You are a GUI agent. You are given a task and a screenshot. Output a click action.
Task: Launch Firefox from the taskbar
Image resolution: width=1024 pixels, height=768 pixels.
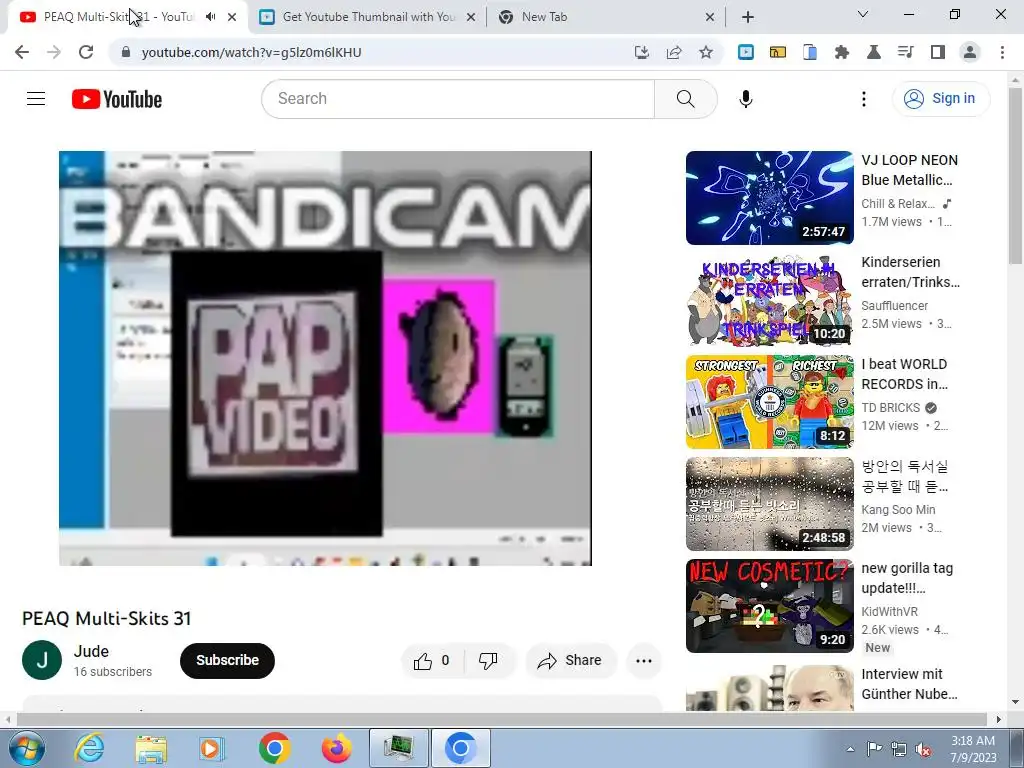tap(336, 748)
